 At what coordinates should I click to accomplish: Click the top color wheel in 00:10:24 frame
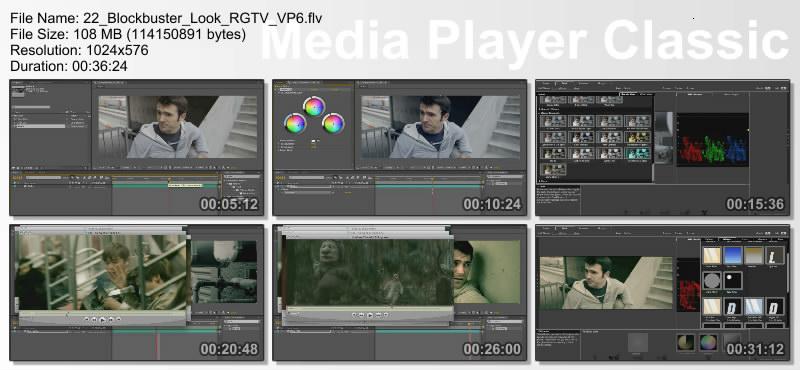pos(314,106)
